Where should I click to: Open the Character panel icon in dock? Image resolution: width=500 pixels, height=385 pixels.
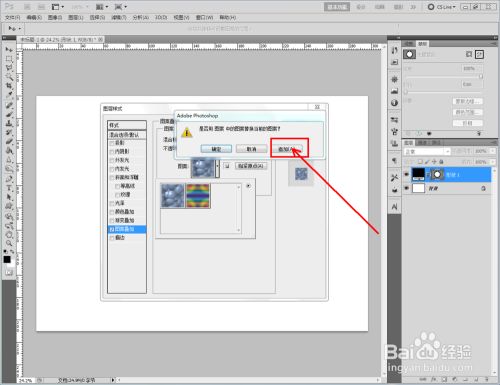tap(395, 207)
